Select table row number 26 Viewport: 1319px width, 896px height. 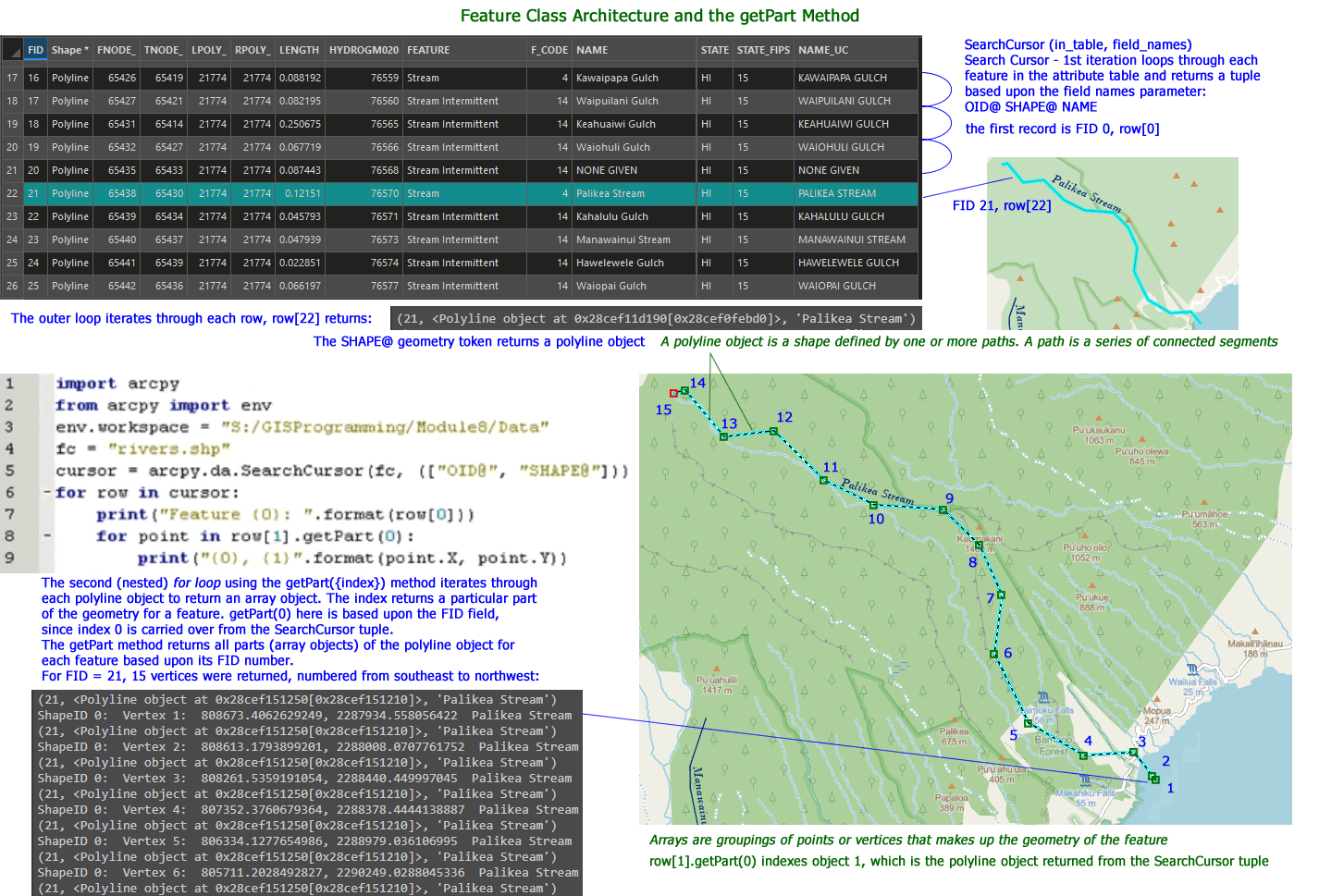coord(12,286)
